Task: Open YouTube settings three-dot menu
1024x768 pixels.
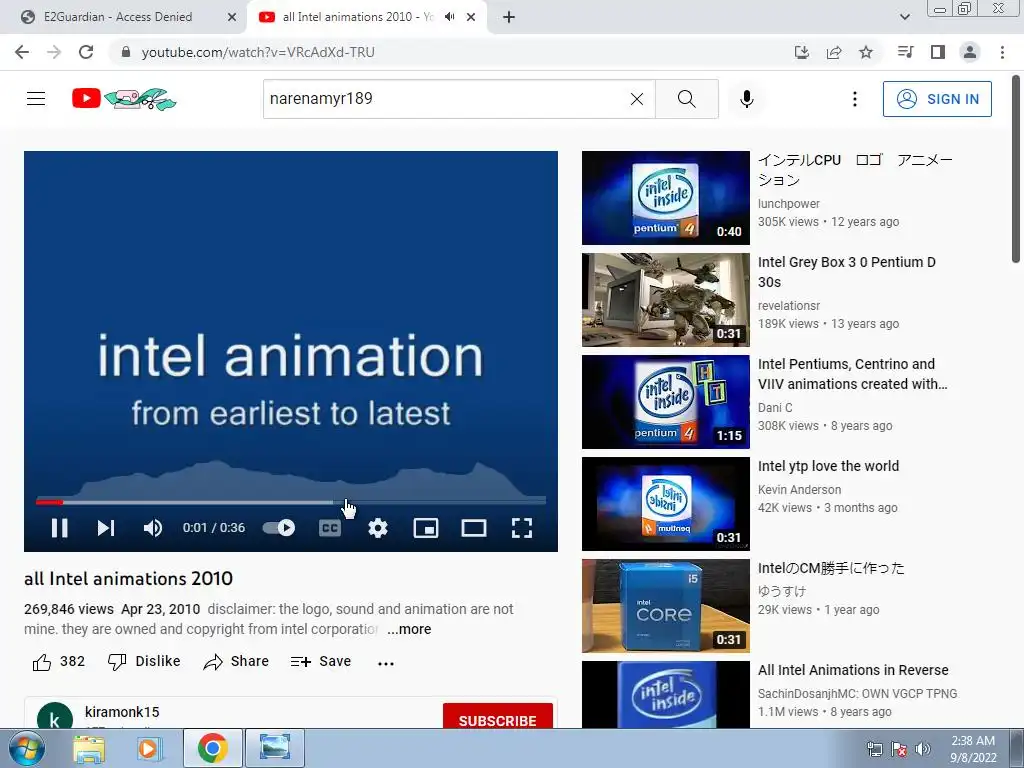Action: coord(854,99)
